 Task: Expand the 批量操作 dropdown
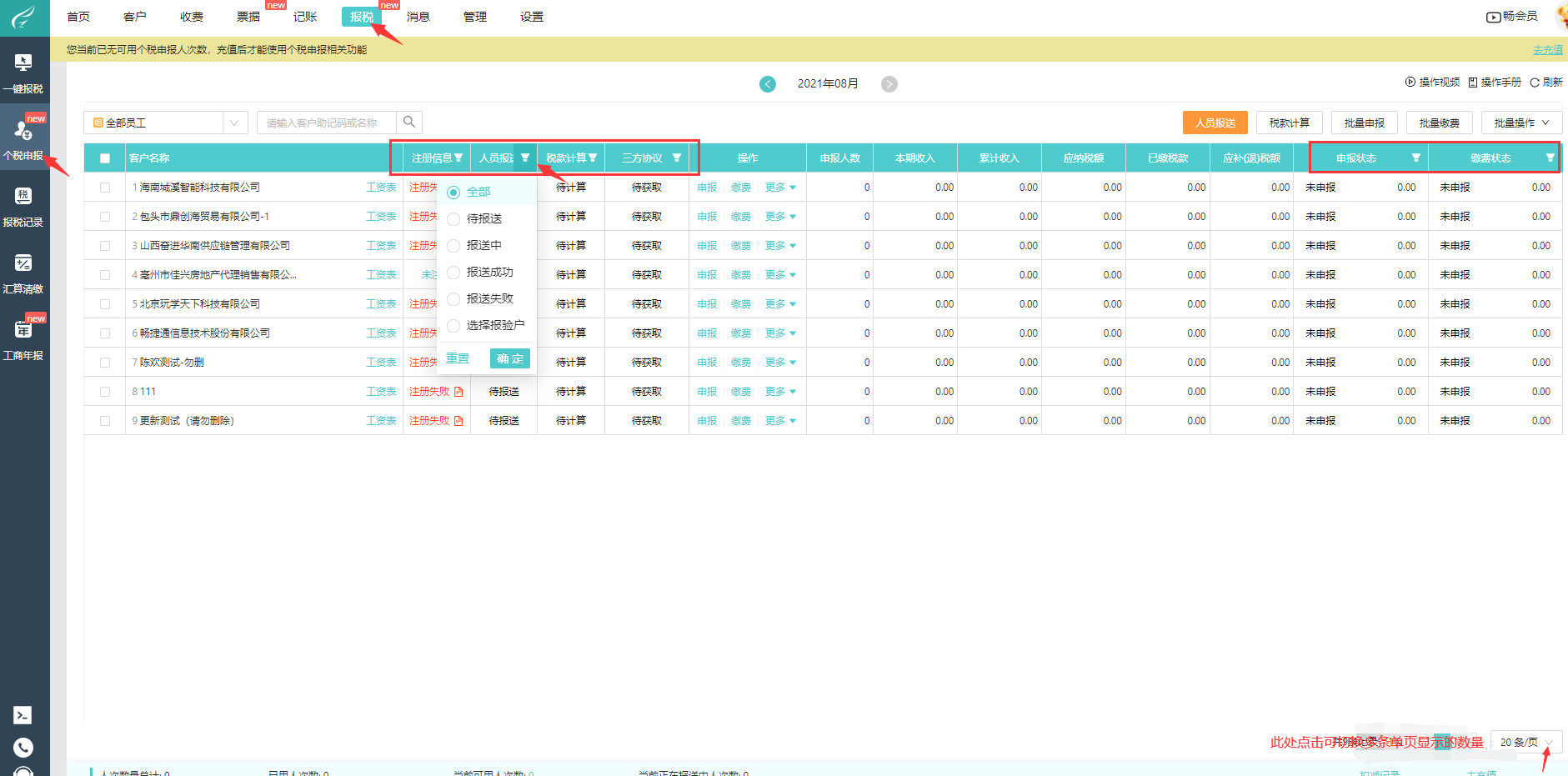(1521, 123)
